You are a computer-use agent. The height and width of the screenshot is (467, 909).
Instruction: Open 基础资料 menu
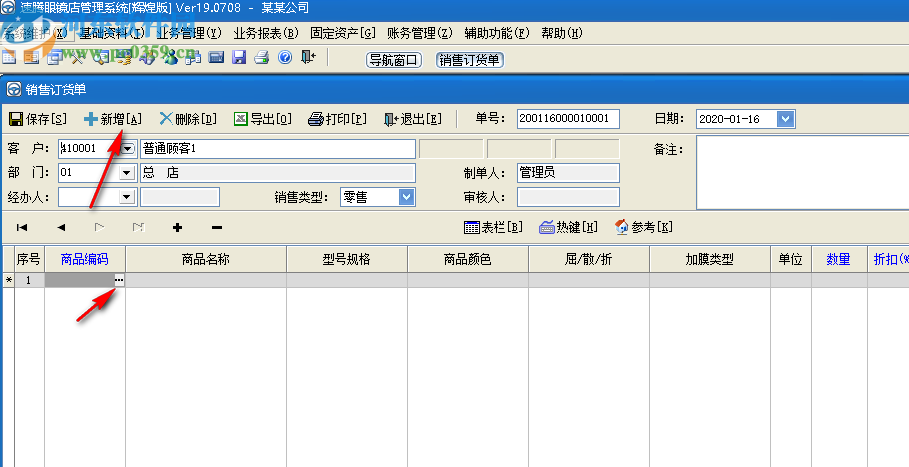pyautogui.click(x=112, y=33)
